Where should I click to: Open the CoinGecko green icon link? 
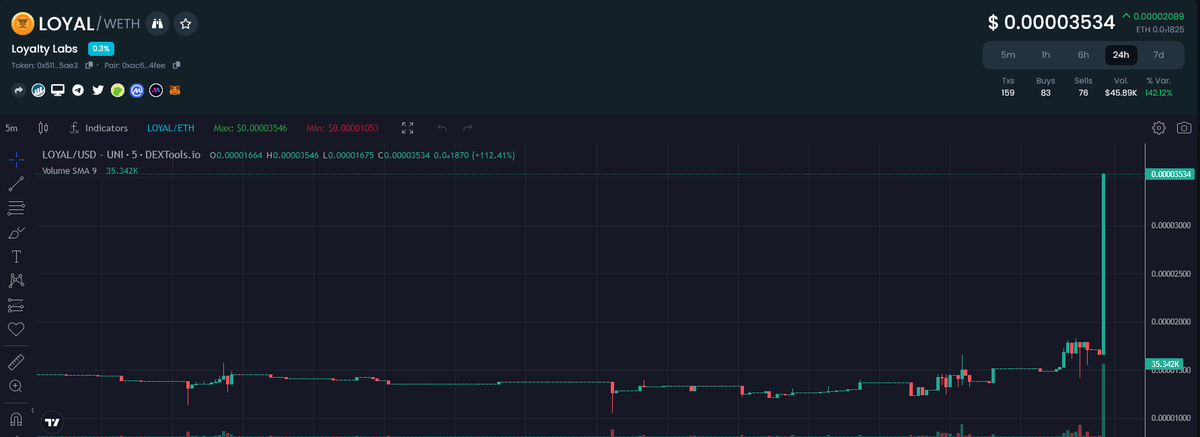[x=117, y=90]
